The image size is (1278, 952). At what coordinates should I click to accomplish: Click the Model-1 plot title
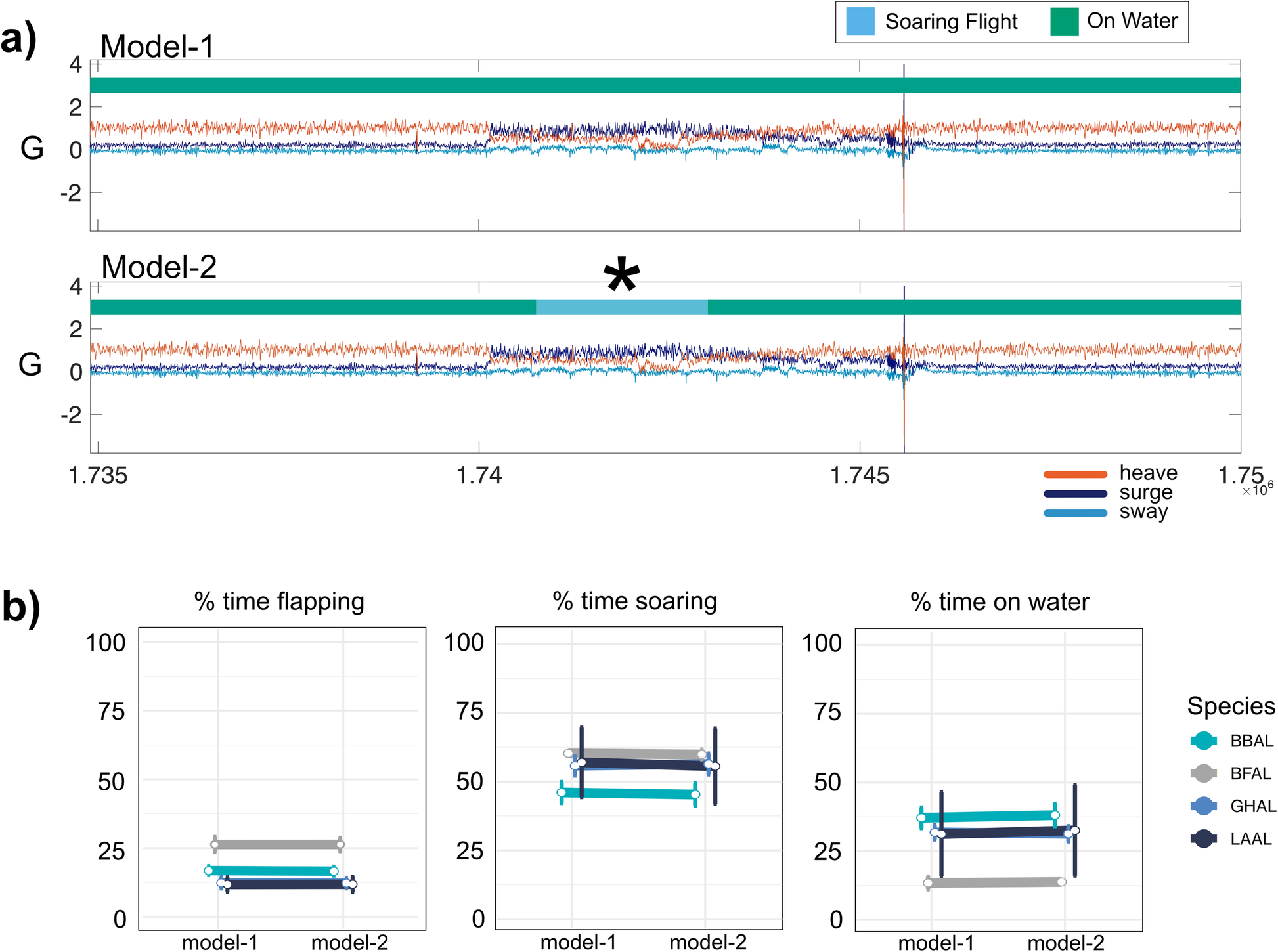[158, 47]
